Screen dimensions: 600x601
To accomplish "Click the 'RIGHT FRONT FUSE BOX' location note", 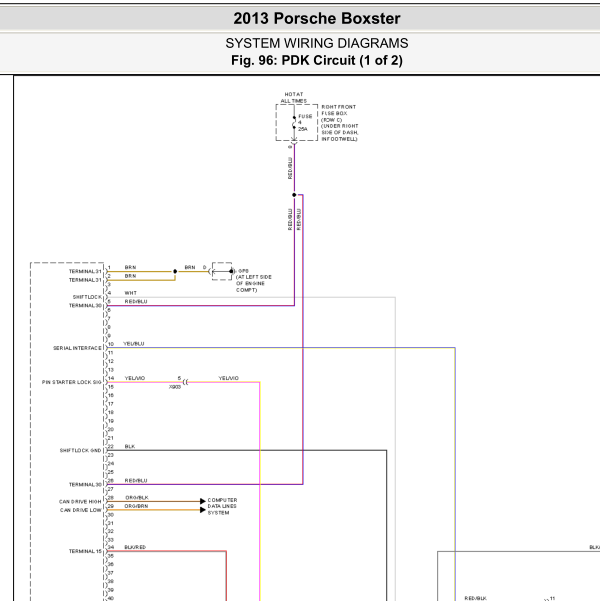I will 340,123.
